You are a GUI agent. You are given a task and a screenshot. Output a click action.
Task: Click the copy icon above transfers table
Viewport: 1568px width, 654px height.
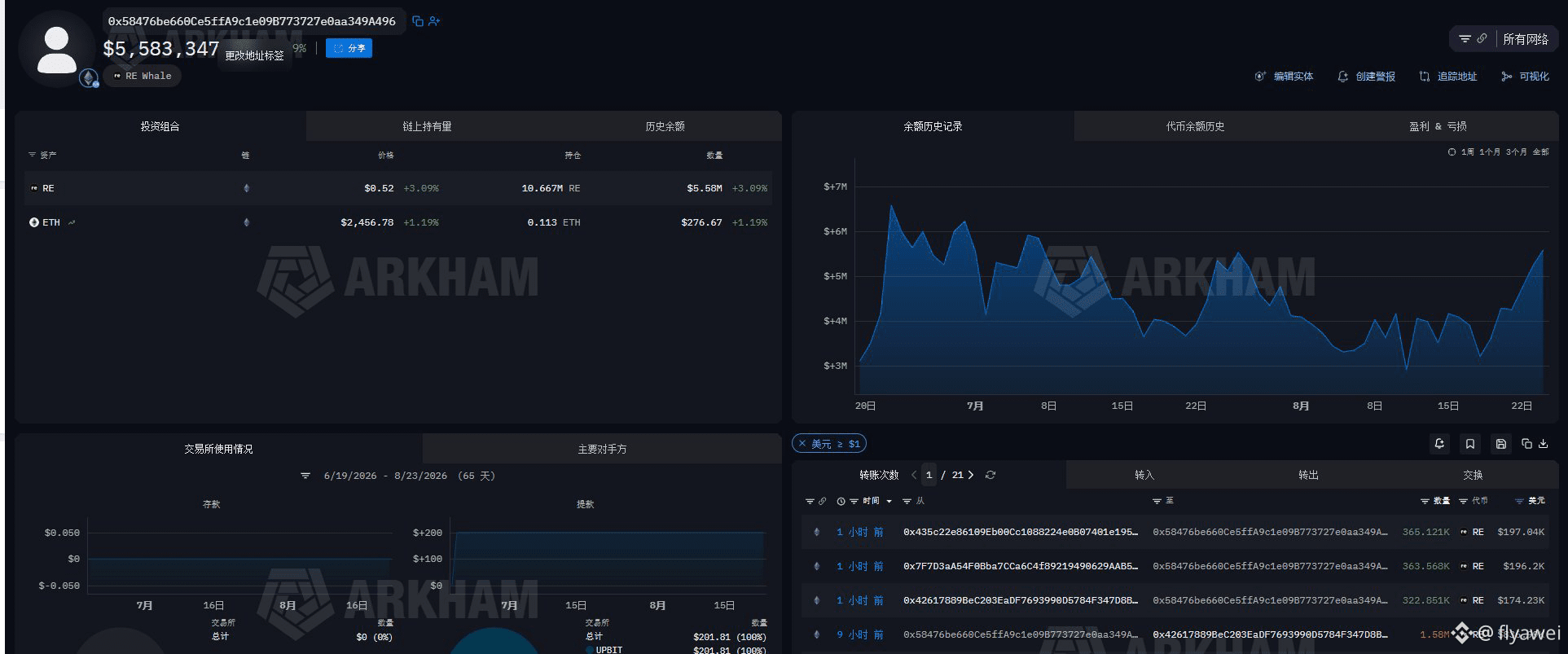point(1526,444)
